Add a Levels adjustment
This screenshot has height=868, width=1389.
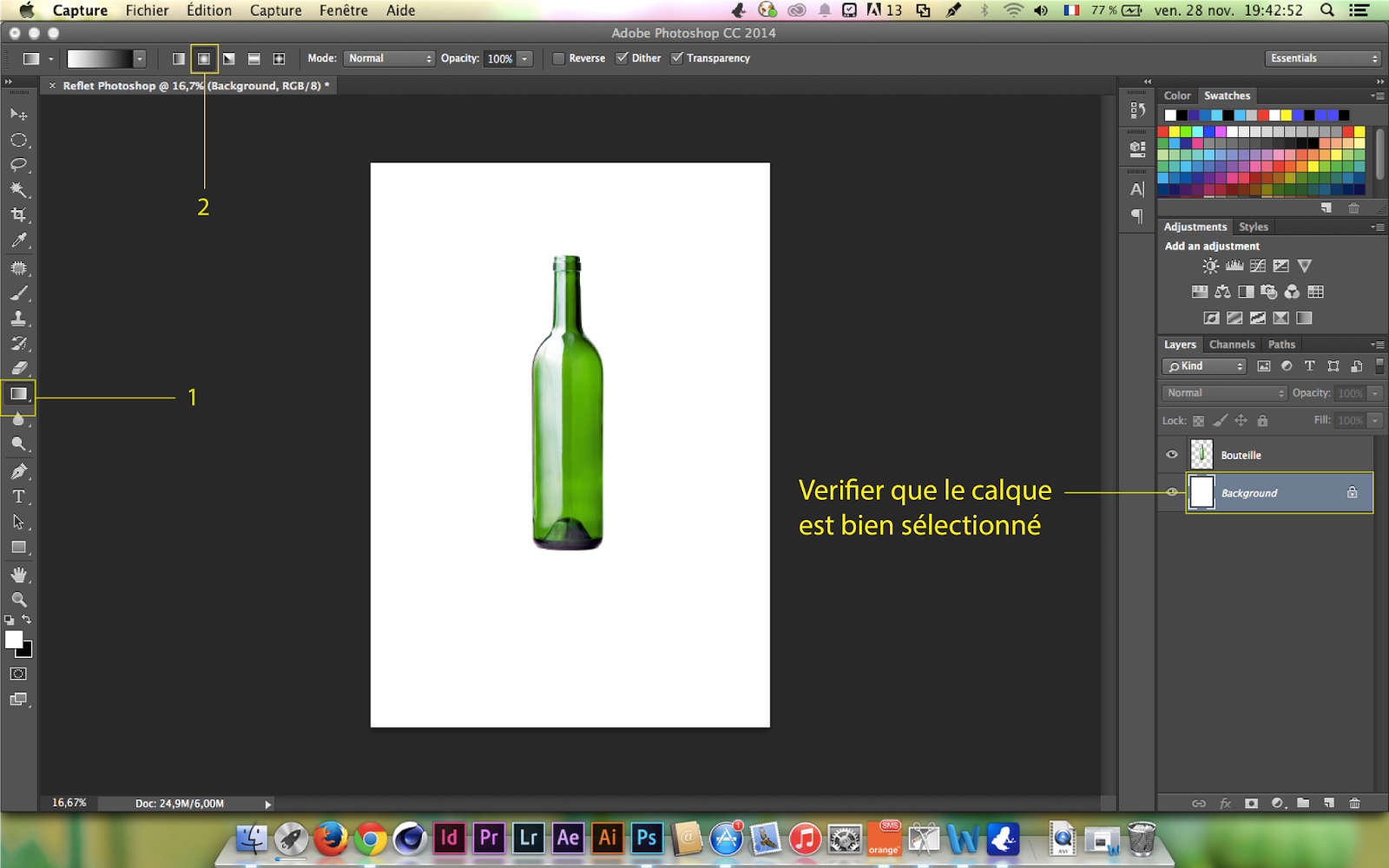coord(1234,266)
